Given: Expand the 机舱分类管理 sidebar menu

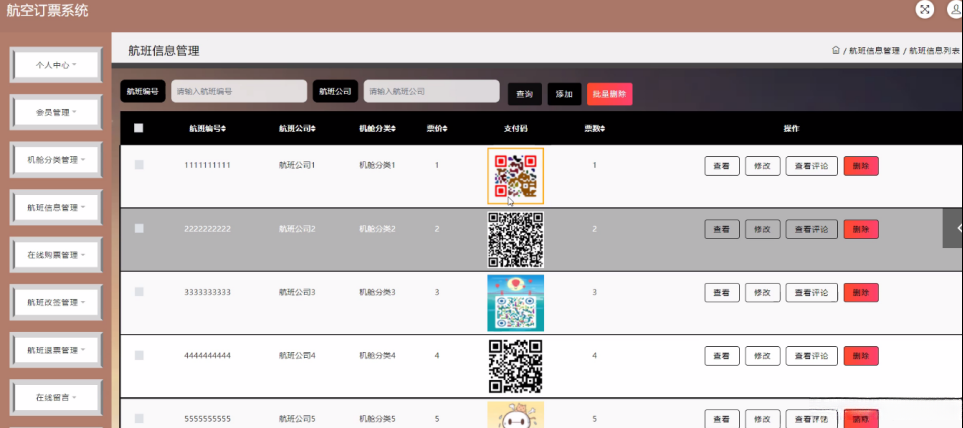Looking at the screenshot, I should (x=56, y=160).
